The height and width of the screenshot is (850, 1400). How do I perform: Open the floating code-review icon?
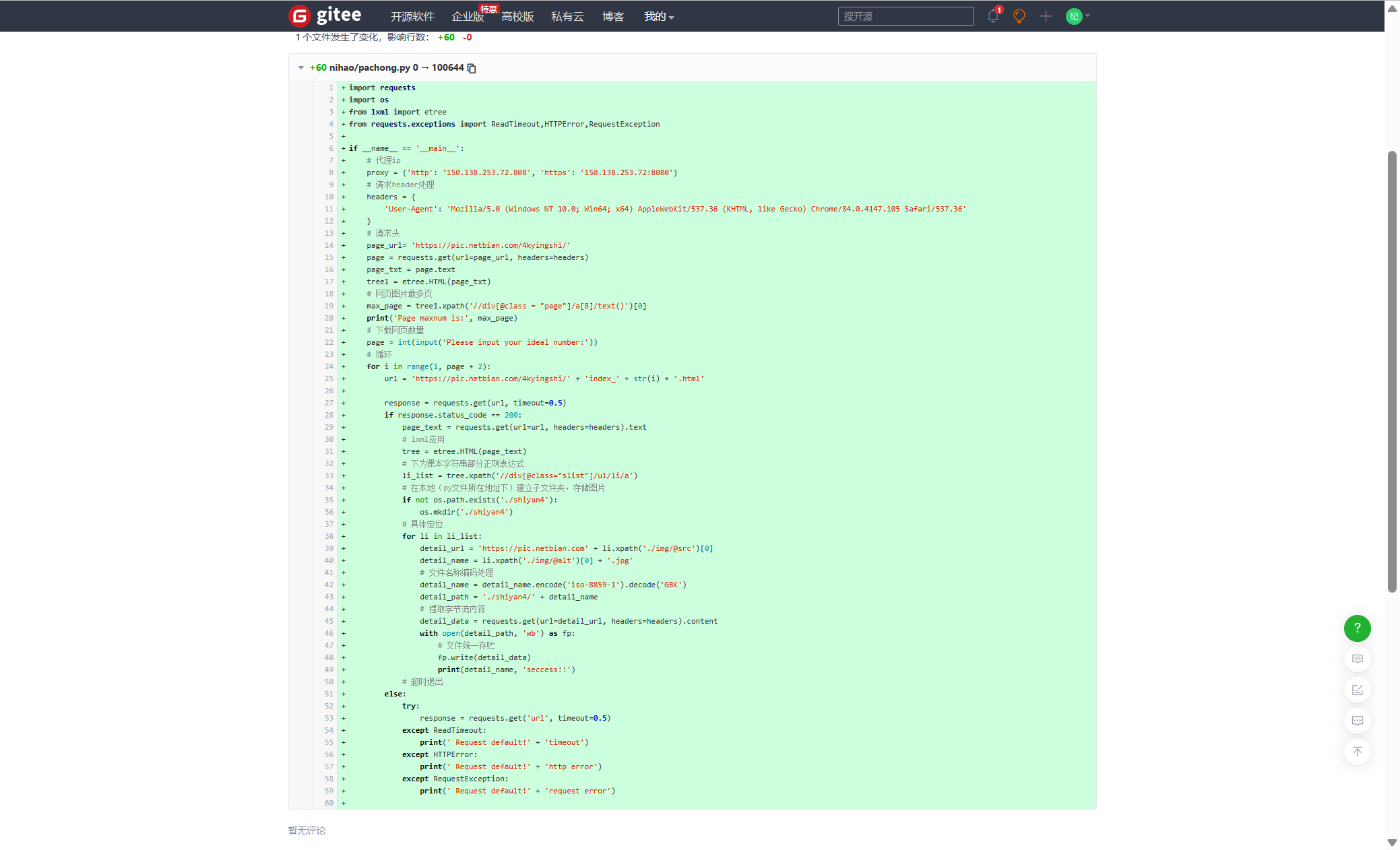point(1357,659)
